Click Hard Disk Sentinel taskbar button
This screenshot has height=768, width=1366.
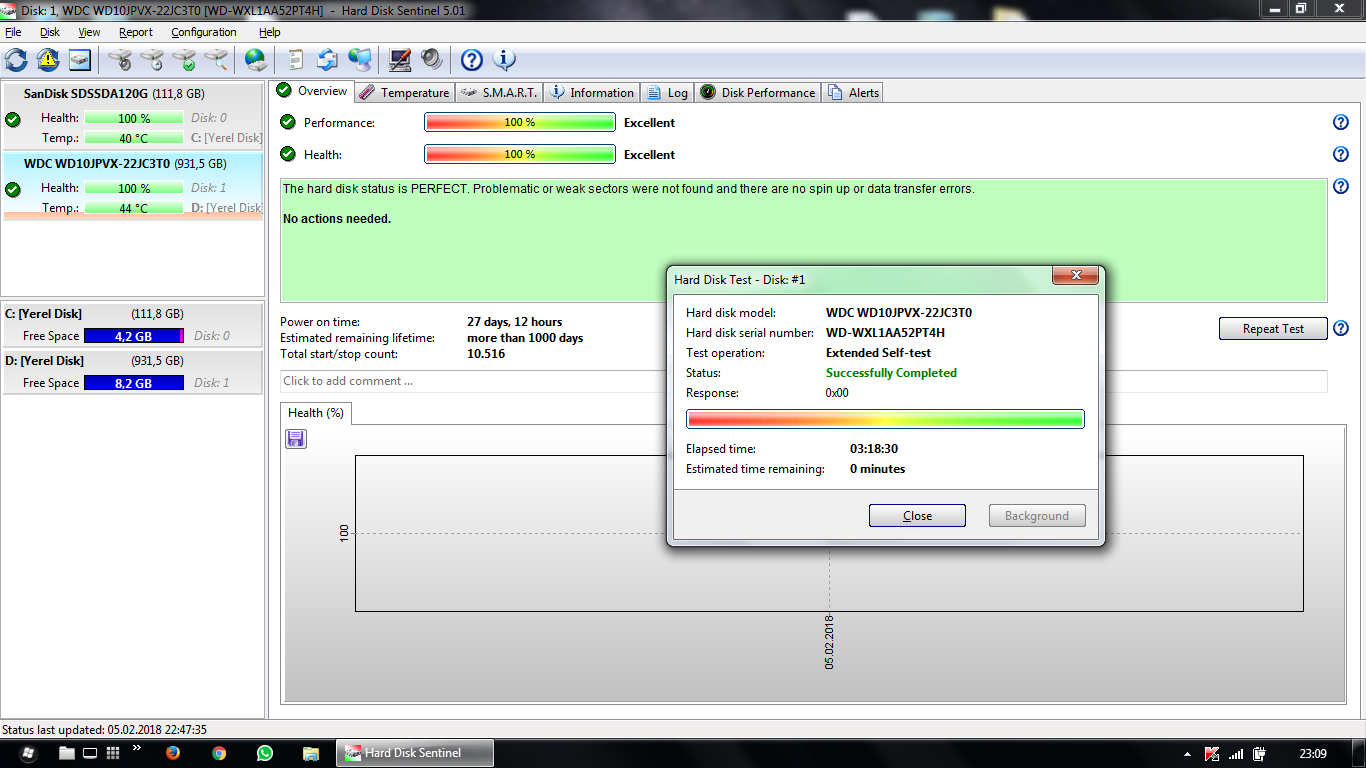pyautogui.click(x=414, y=753)
